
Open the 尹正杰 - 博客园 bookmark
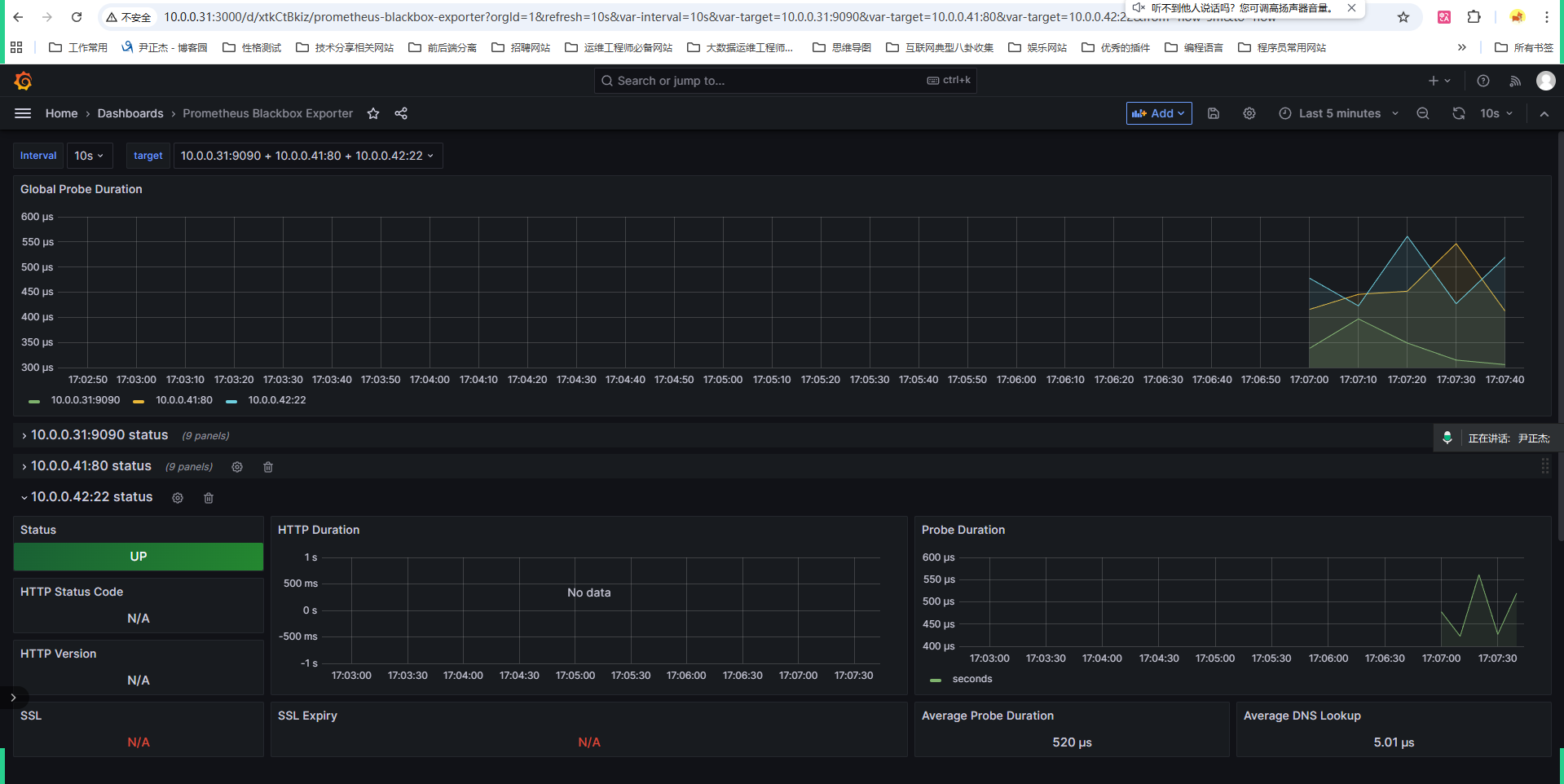(x=165, y=47)
